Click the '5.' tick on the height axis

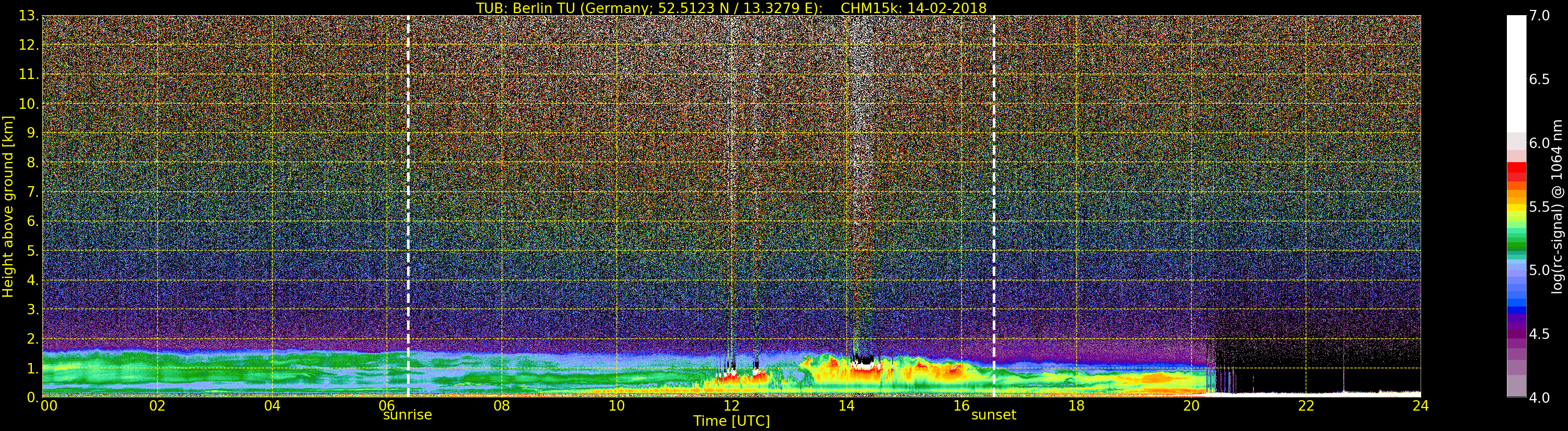coord(32,251)
